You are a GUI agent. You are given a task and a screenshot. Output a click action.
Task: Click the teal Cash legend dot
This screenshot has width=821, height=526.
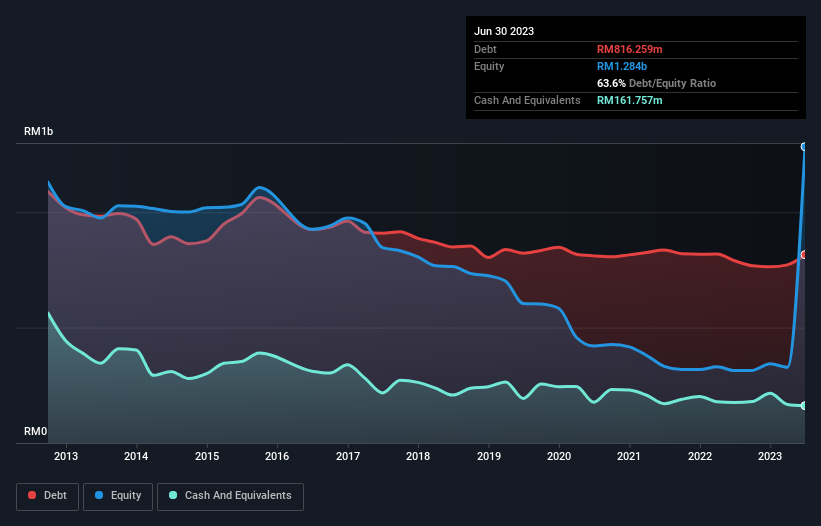click(x=173, y=495)
